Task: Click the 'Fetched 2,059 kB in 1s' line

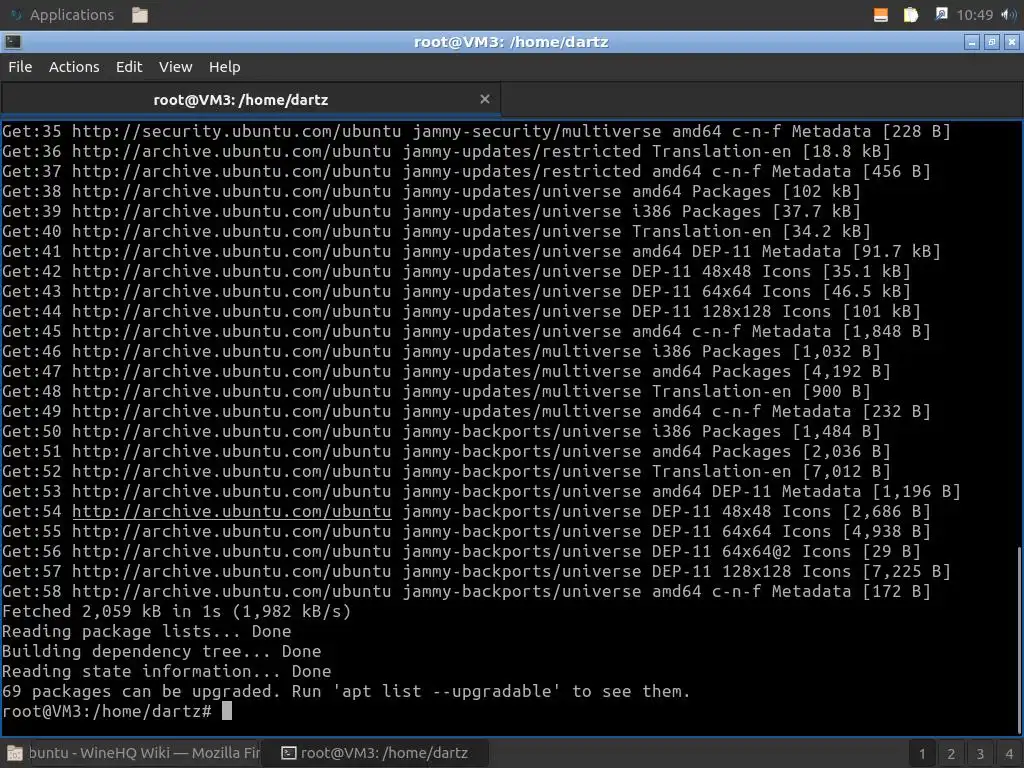Action: coord(176,611)
